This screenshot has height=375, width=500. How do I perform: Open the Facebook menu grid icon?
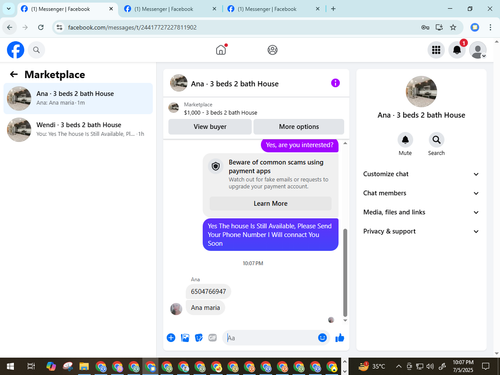coord(436,50)
